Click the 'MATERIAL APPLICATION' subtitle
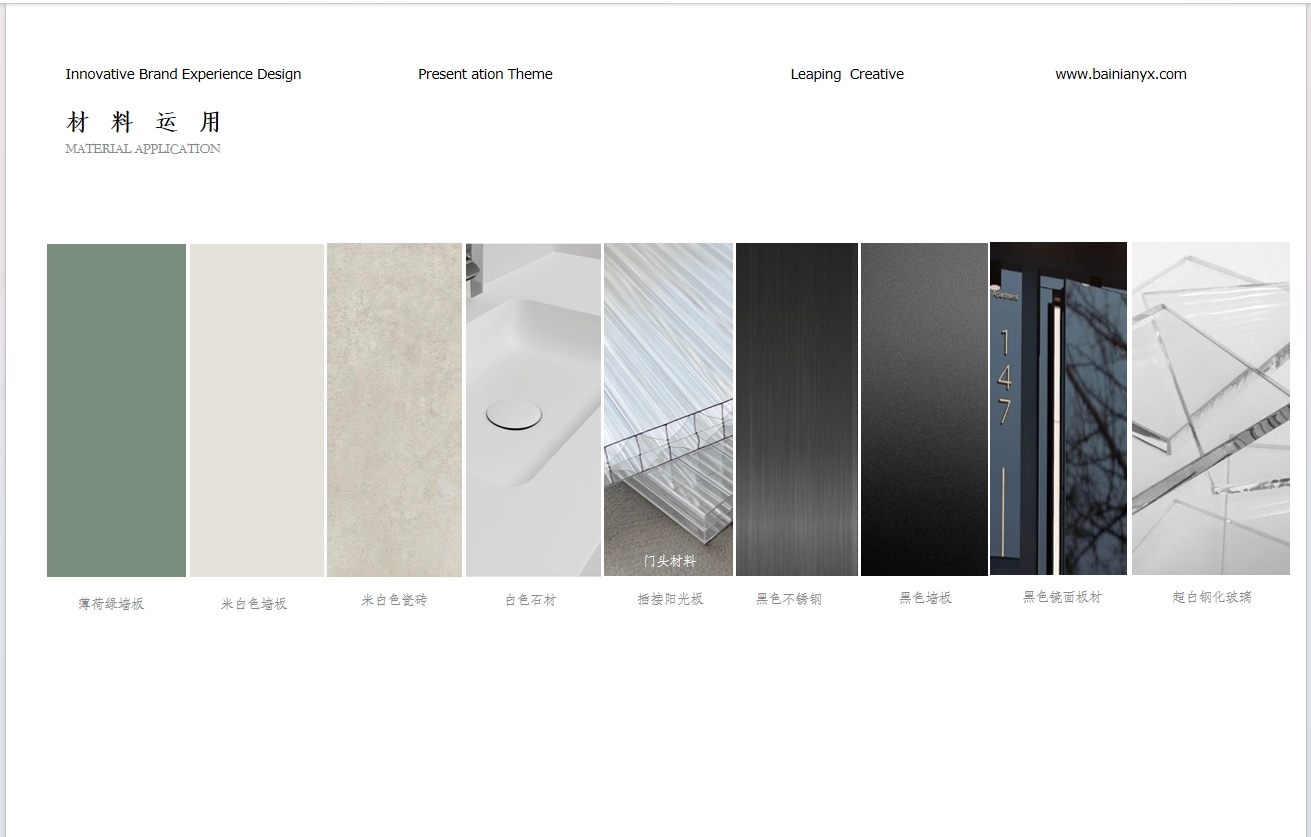 click(143, 149)
